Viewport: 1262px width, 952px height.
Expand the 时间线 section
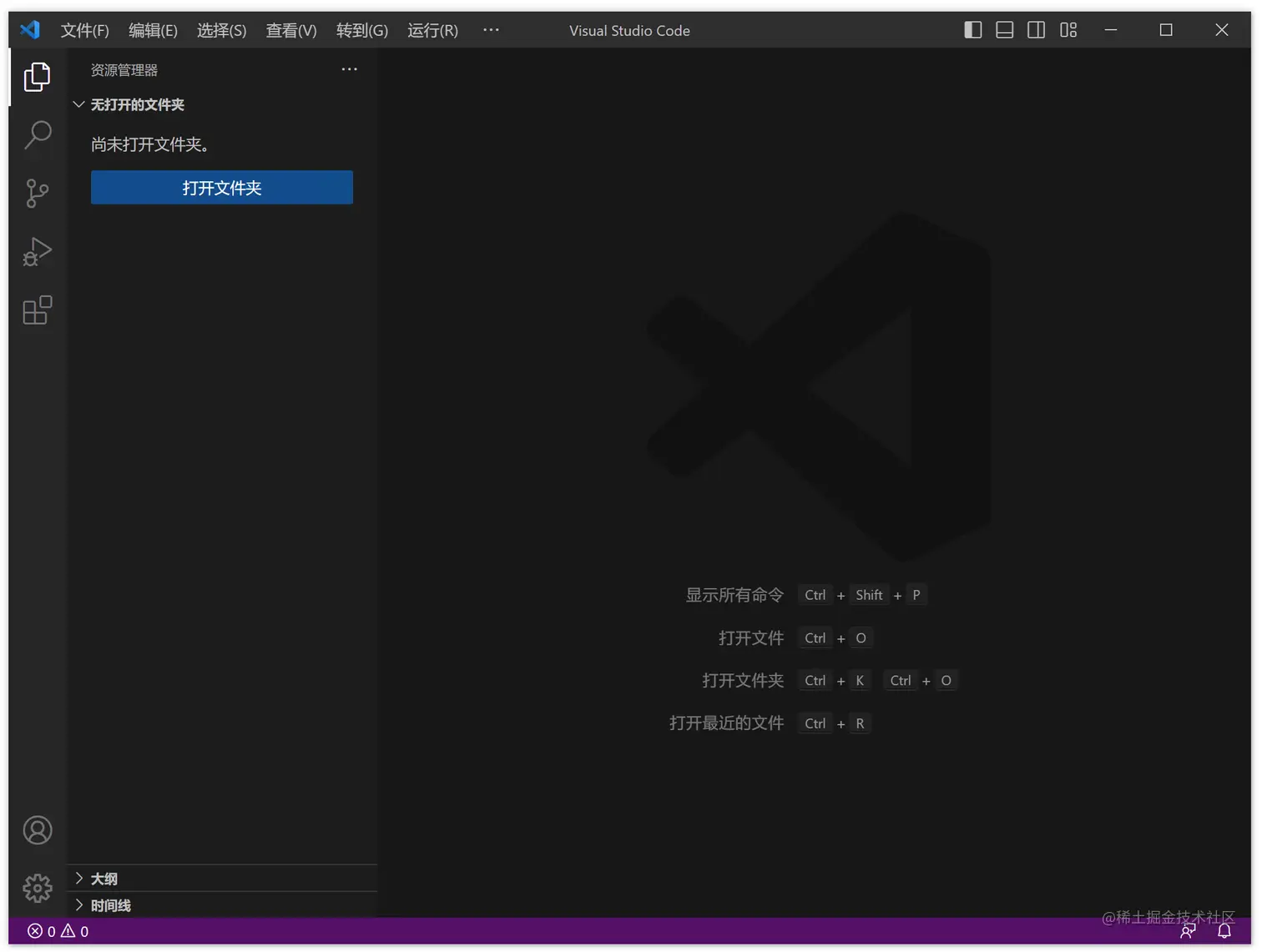(x=222, y=905)
